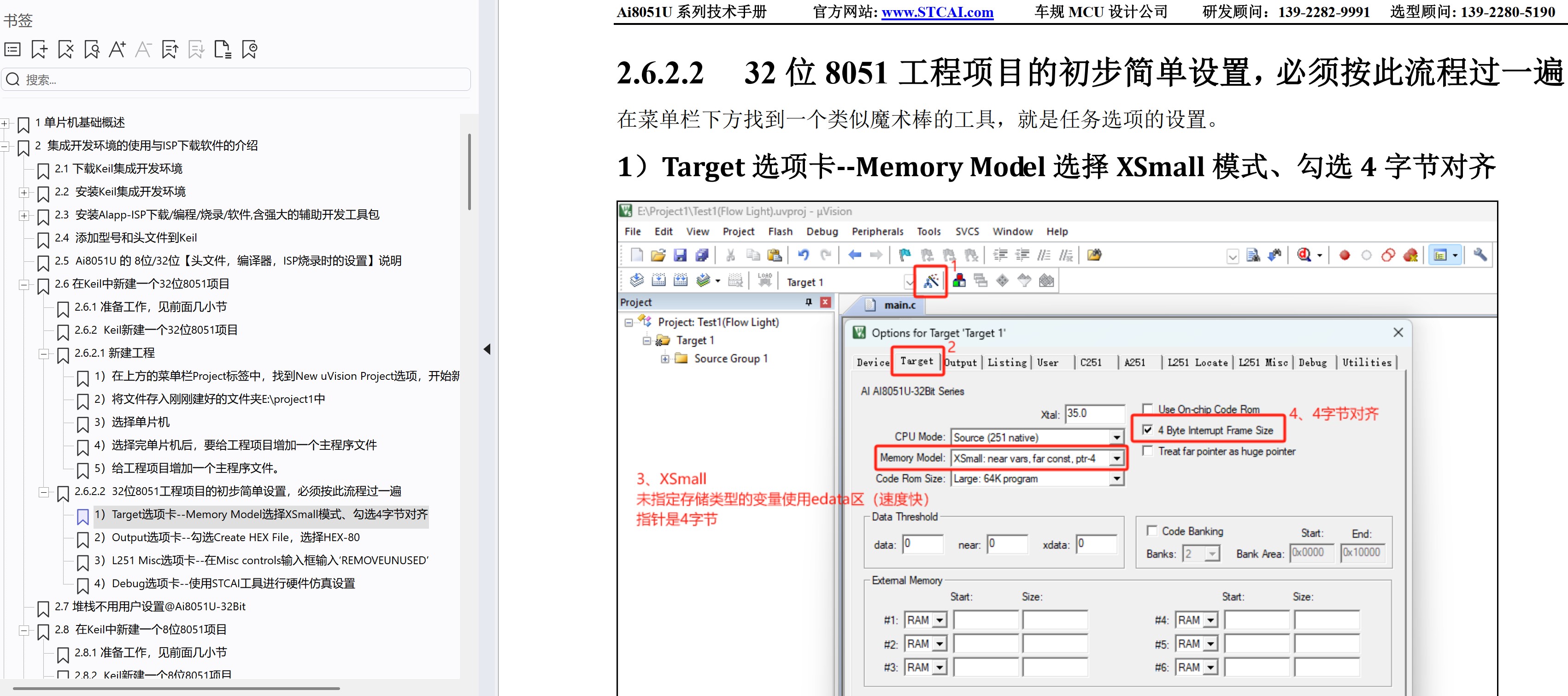Image resolution: width=1568 pixels, height=696 pixels.
Task: Click the Xtal value field 35.0
Action: point(1094,413)
